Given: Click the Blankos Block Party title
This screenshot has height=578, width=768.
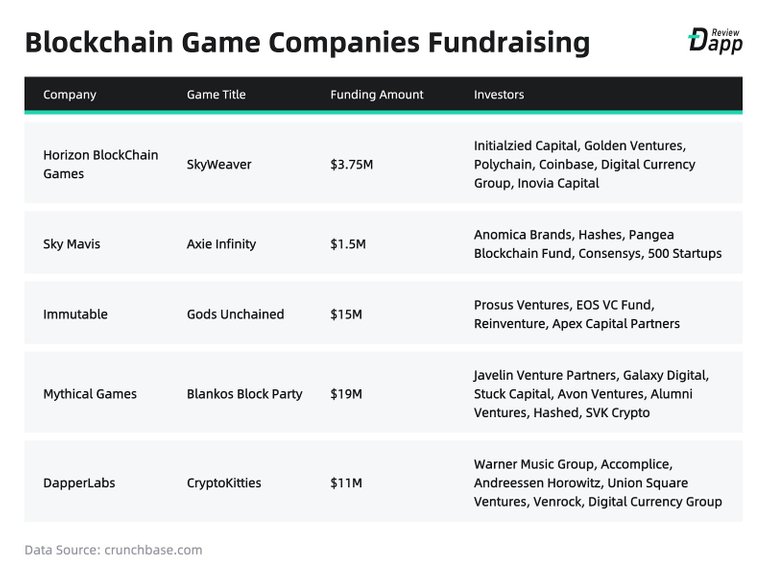Looking at the screenshot, I should [x=244, y=394].
